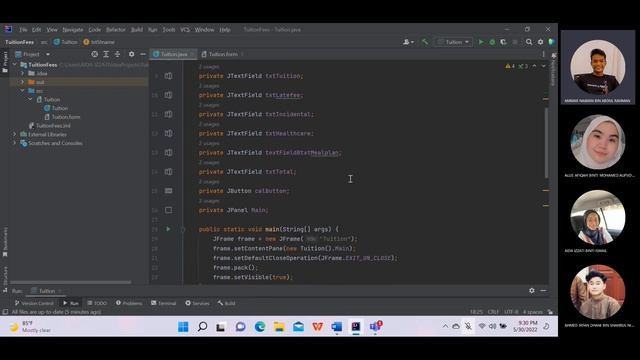Open Project panel options gear
640x360 pixels.
[131, 54]
